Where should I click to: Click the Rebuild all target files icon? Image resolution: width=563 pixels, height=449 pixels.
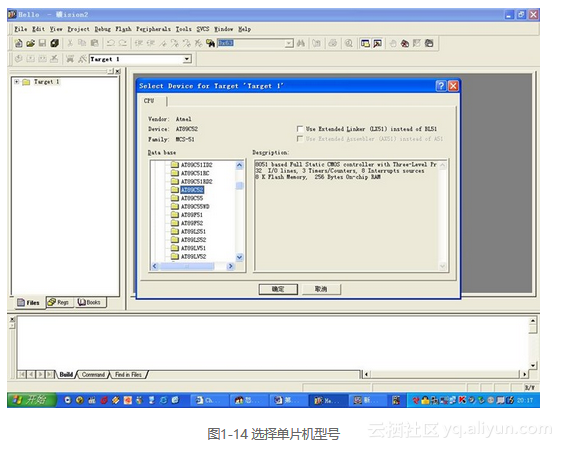click(x=42, y=59)
